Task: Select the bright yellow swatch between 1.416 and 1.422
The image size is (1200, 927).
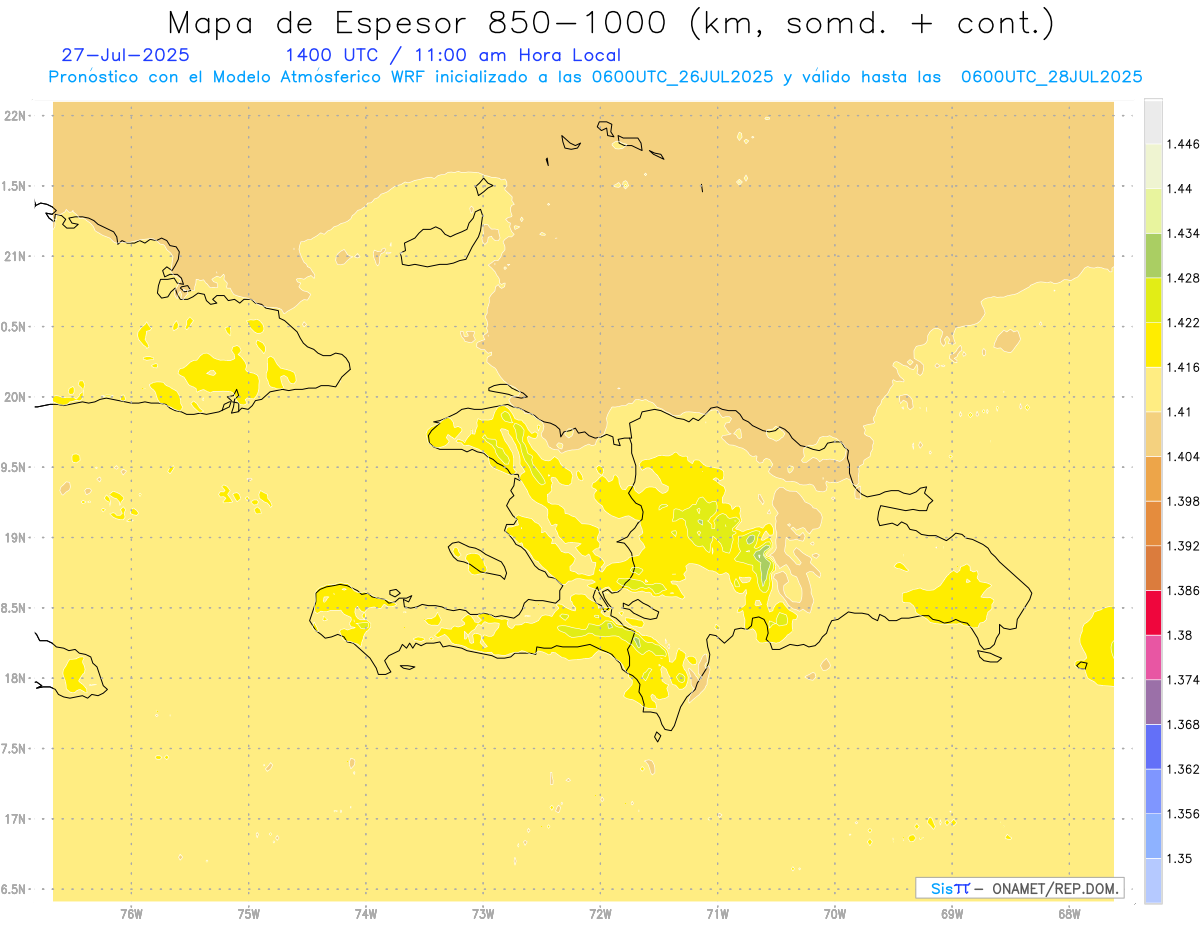Action: 1153,345
